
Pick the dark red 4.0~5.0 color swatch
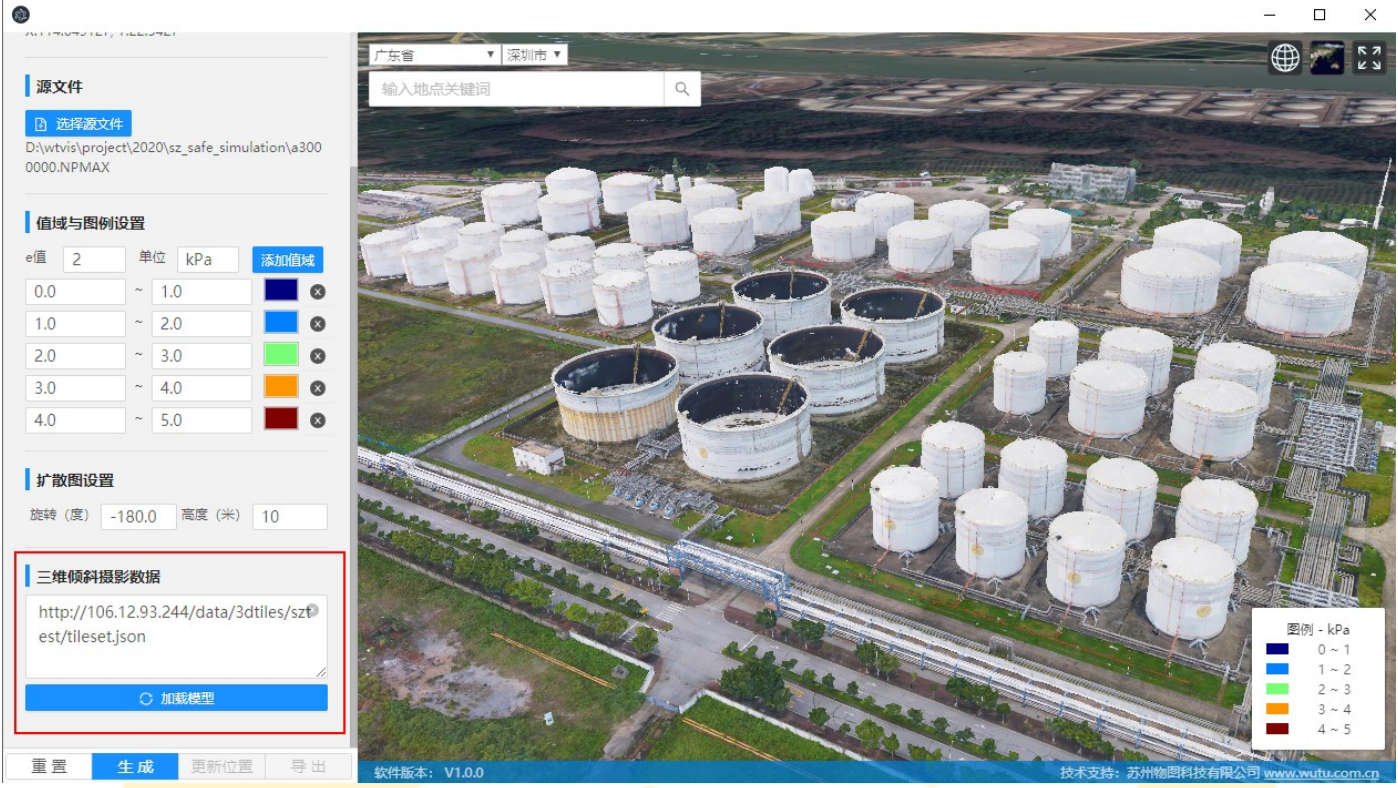click(x=281, y=419)
